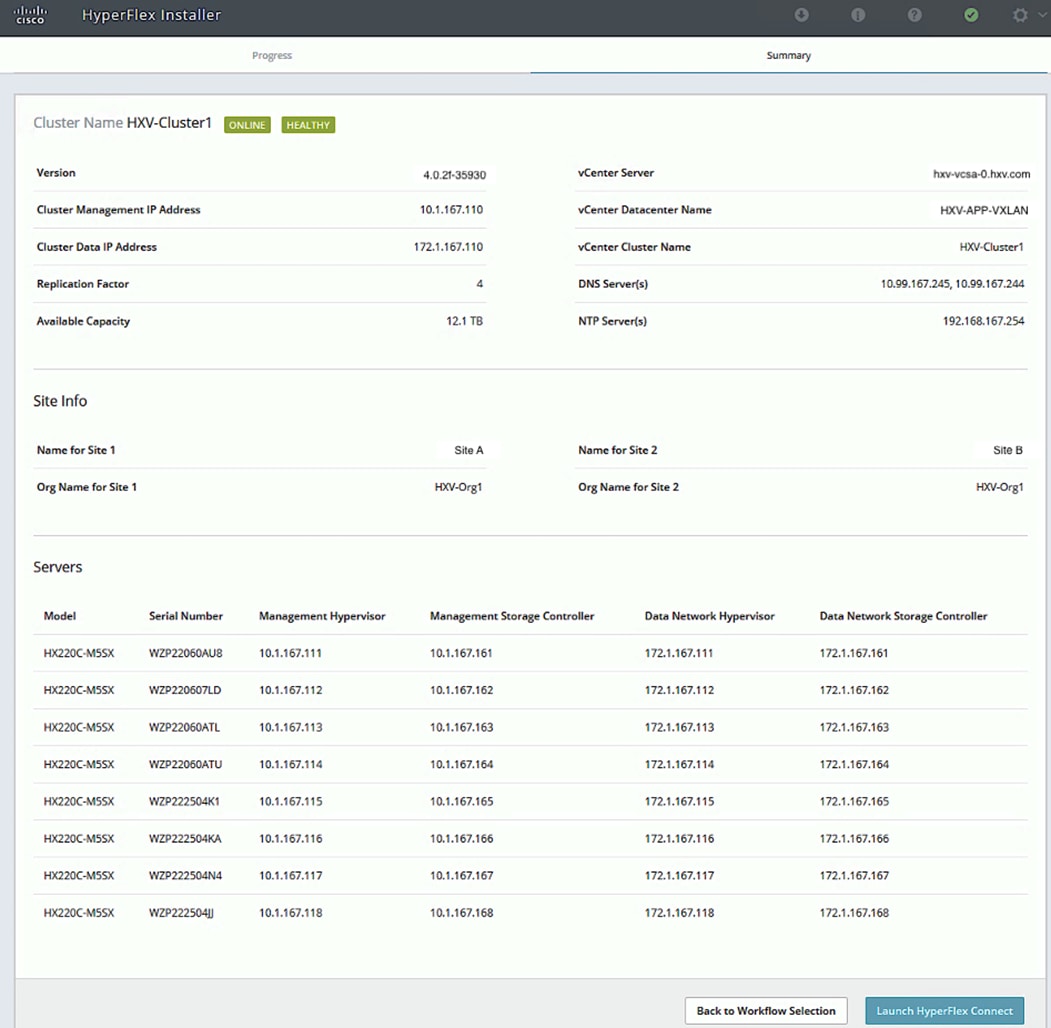Image resolution: width=1051 pixels, height=1028 pixels.
Task: Click Back to Workflow Selection button
Action: pyautogui.click(x=765, y=1011)
